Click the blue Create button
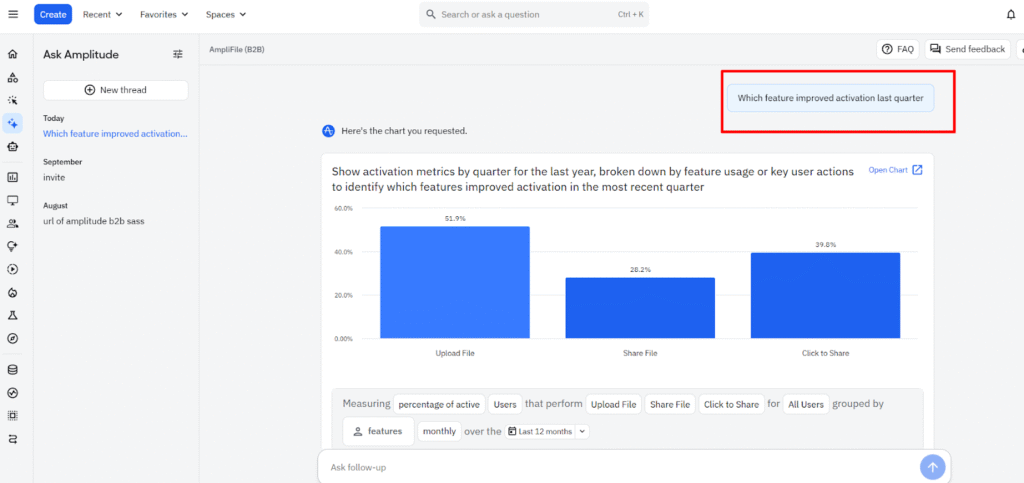The image size is (1024, 483). 53,15
